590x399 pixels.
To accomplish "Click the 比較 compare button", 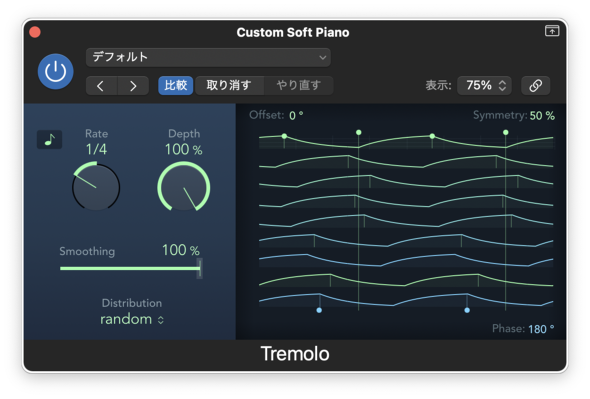I will tap(176, 85).
